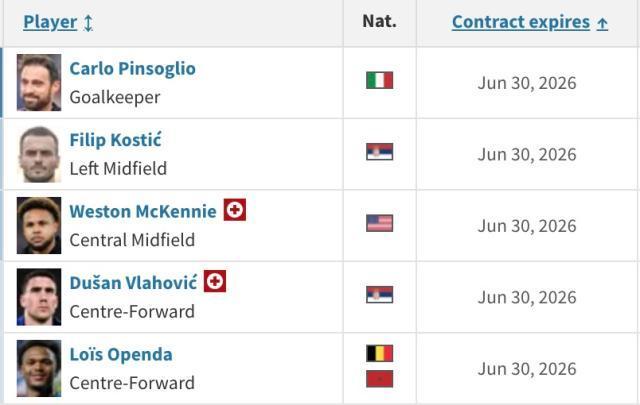Click the Nat. column header
The width and height of the screenshot is (640, 405).
click(379, 21)
